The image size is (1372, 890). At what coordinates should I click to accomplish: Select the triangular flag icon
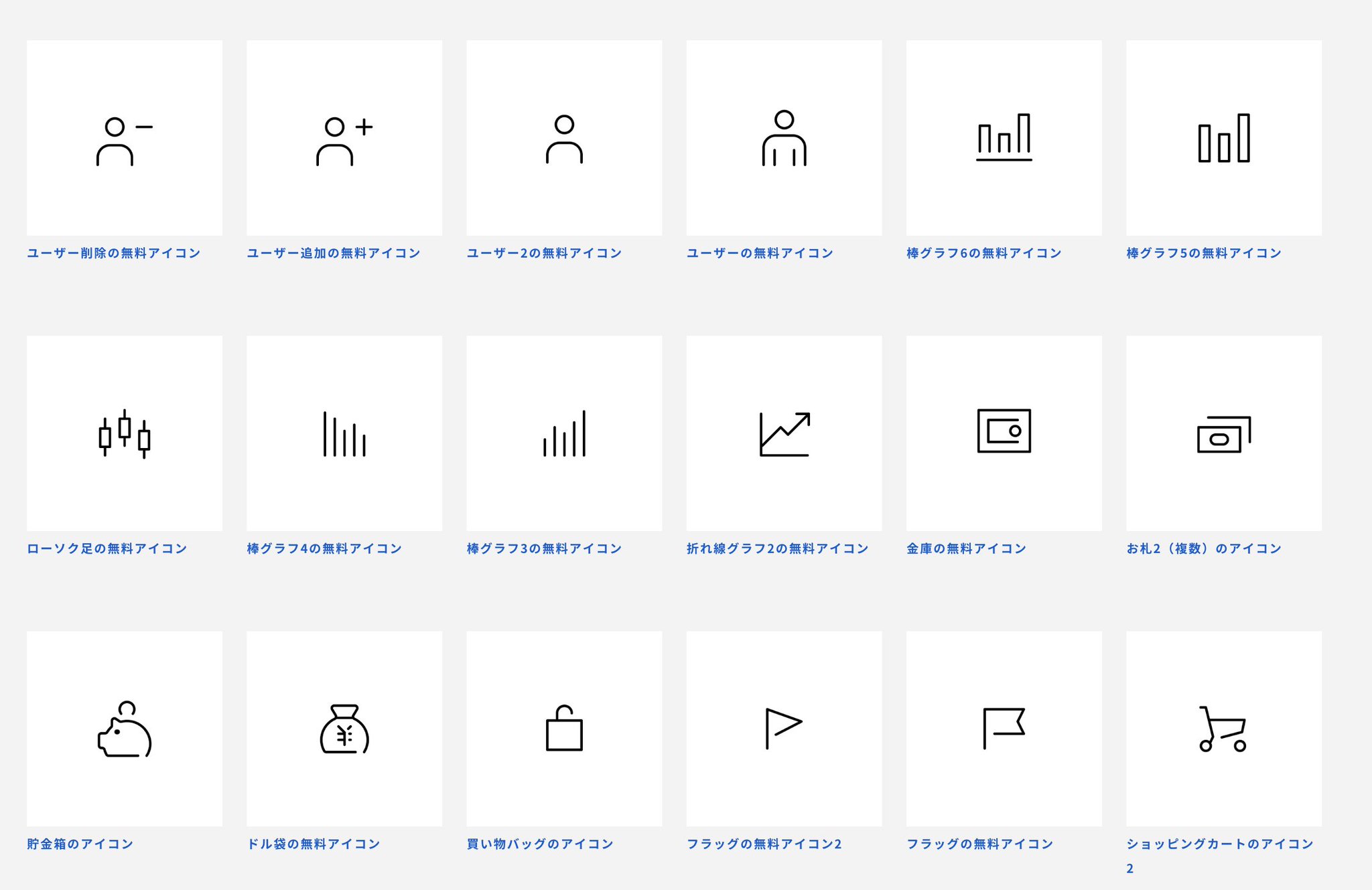(x=784, y=729)
